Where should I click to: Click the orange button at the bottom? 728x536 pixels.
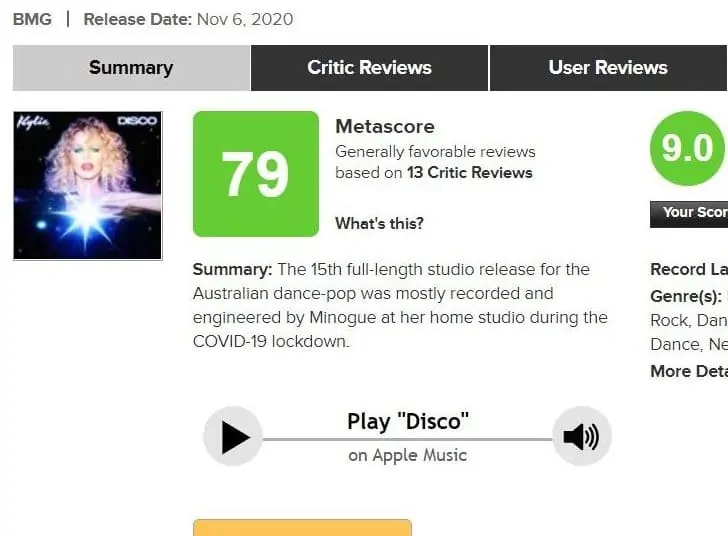pos(302,528)
